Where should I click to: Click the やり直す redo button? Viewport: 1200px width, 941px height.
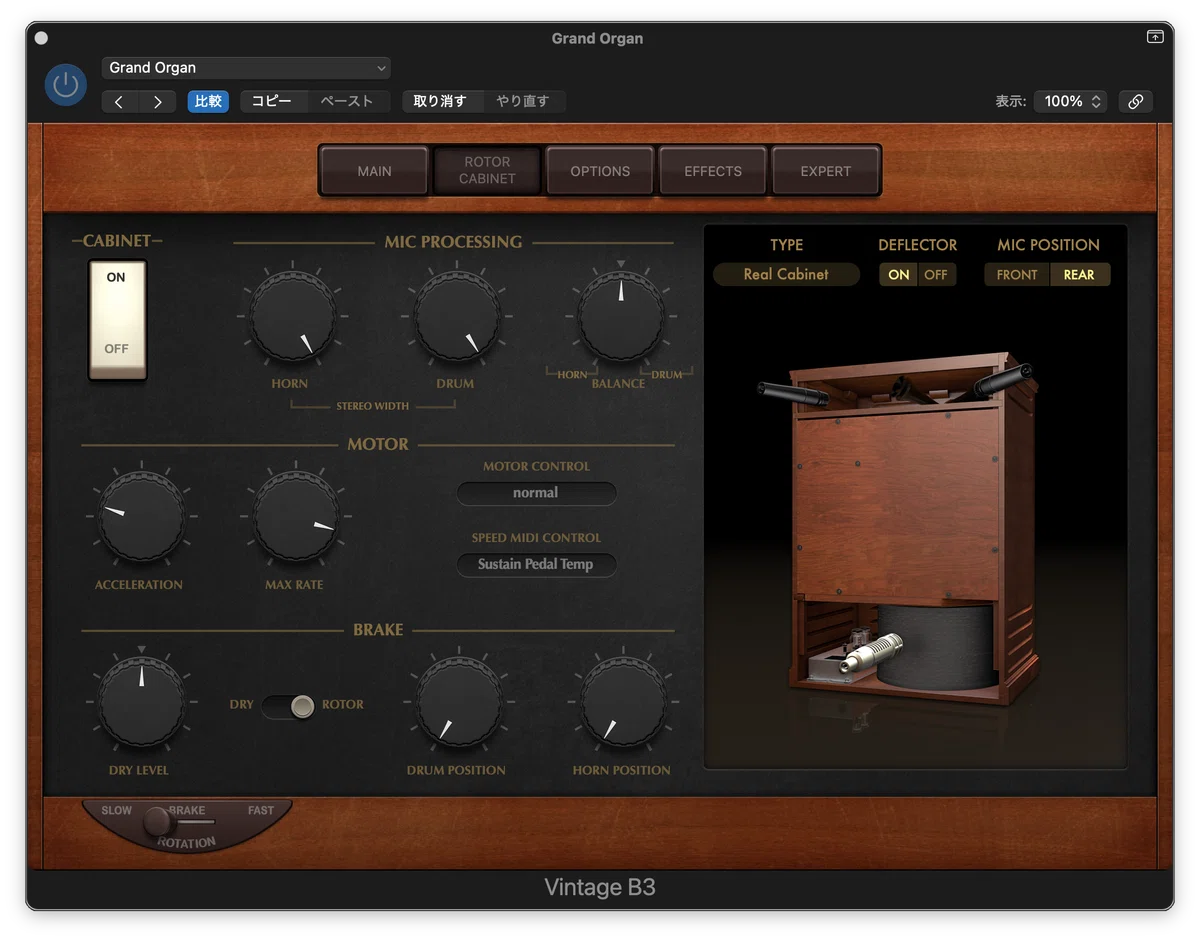[523, 102]
